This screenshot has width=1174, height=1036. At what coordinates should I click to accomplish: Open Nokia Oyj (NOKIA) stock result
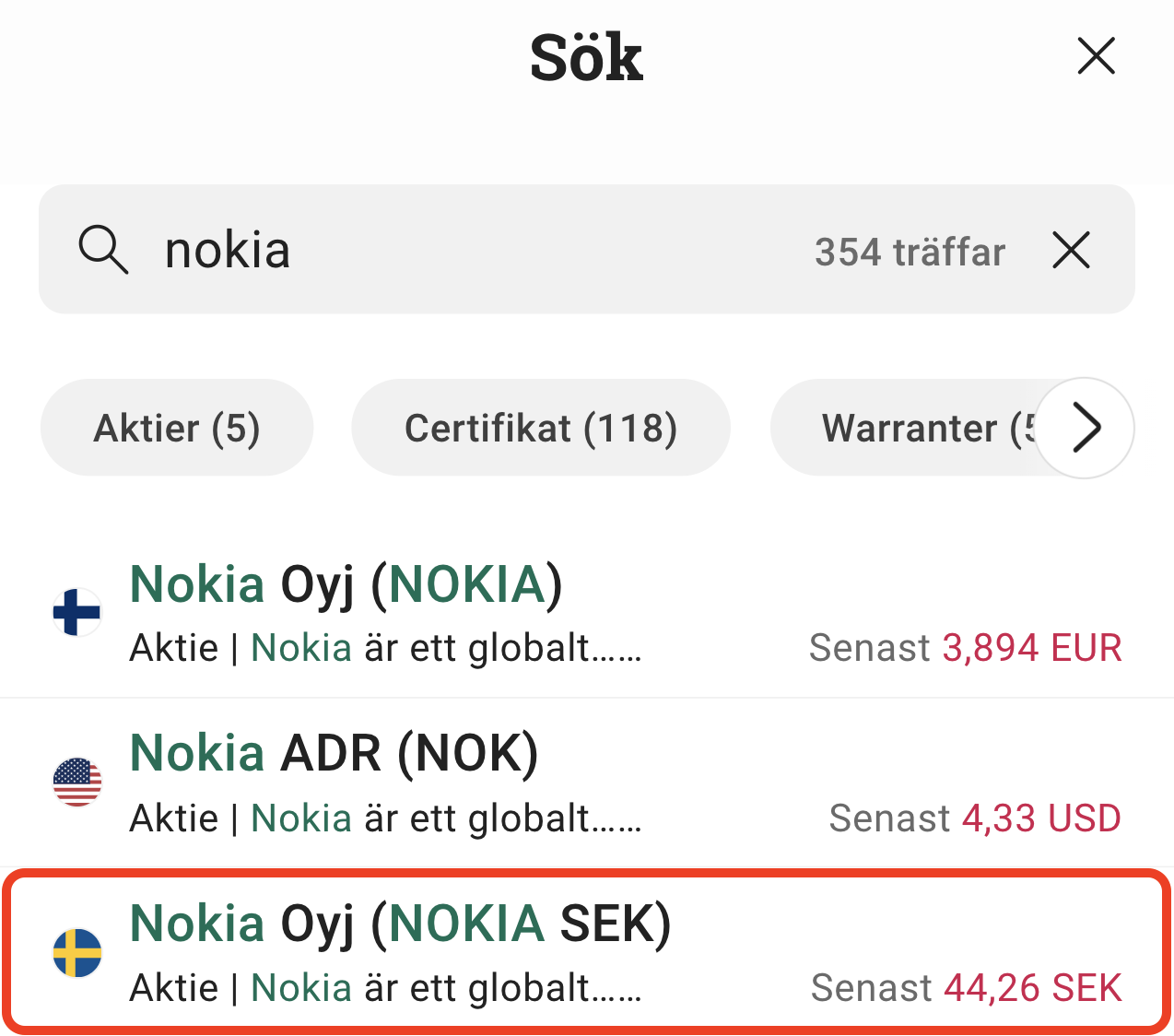(346, 585)
